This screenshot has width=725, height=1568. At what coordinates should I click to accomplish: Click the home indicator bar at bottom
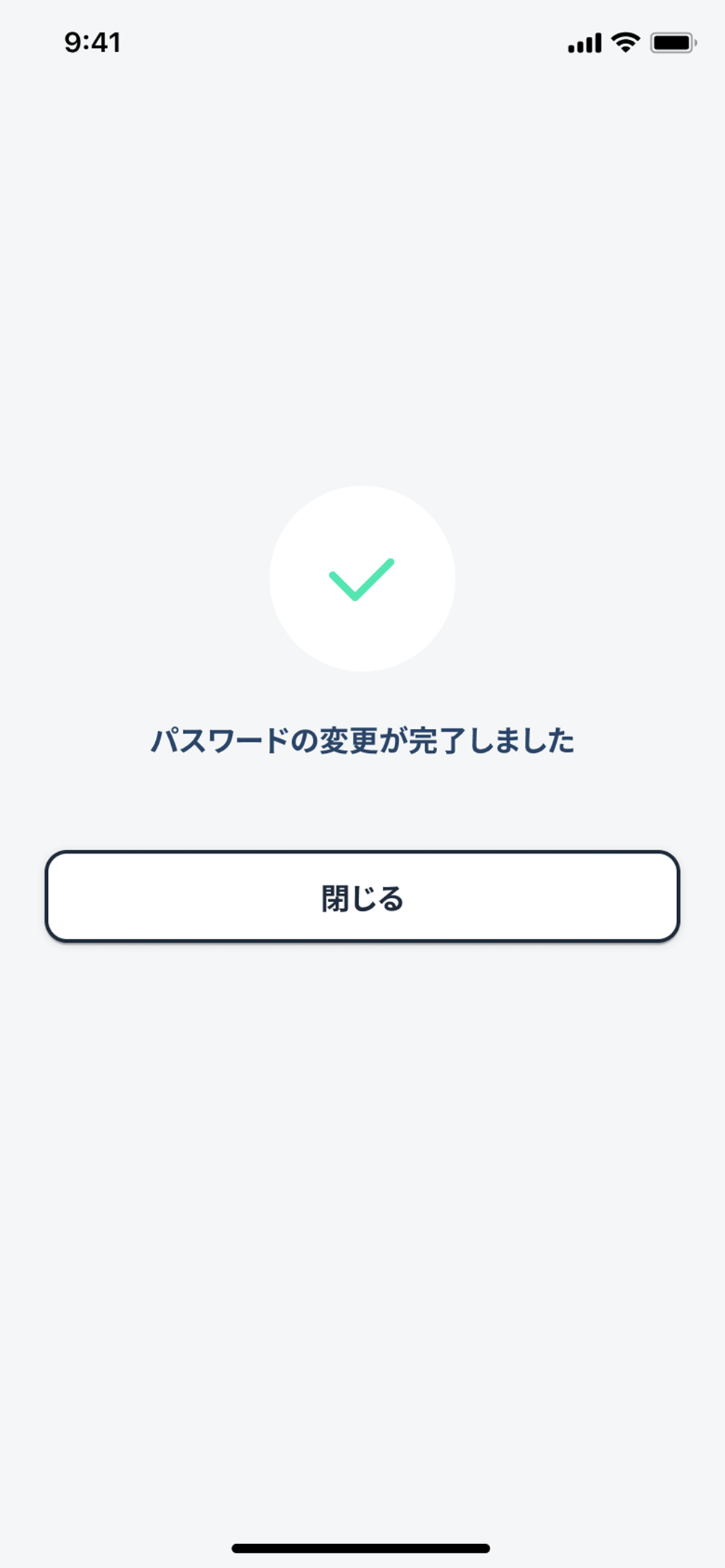361,1548
